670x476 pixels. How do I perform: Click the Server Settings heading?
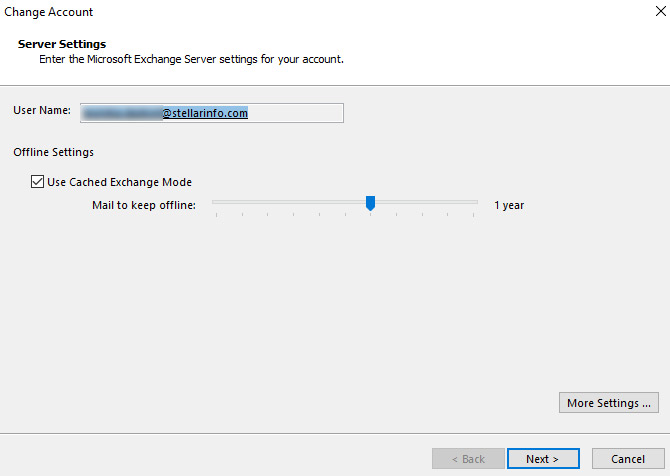pyautogui.click(x=62, y=44)
